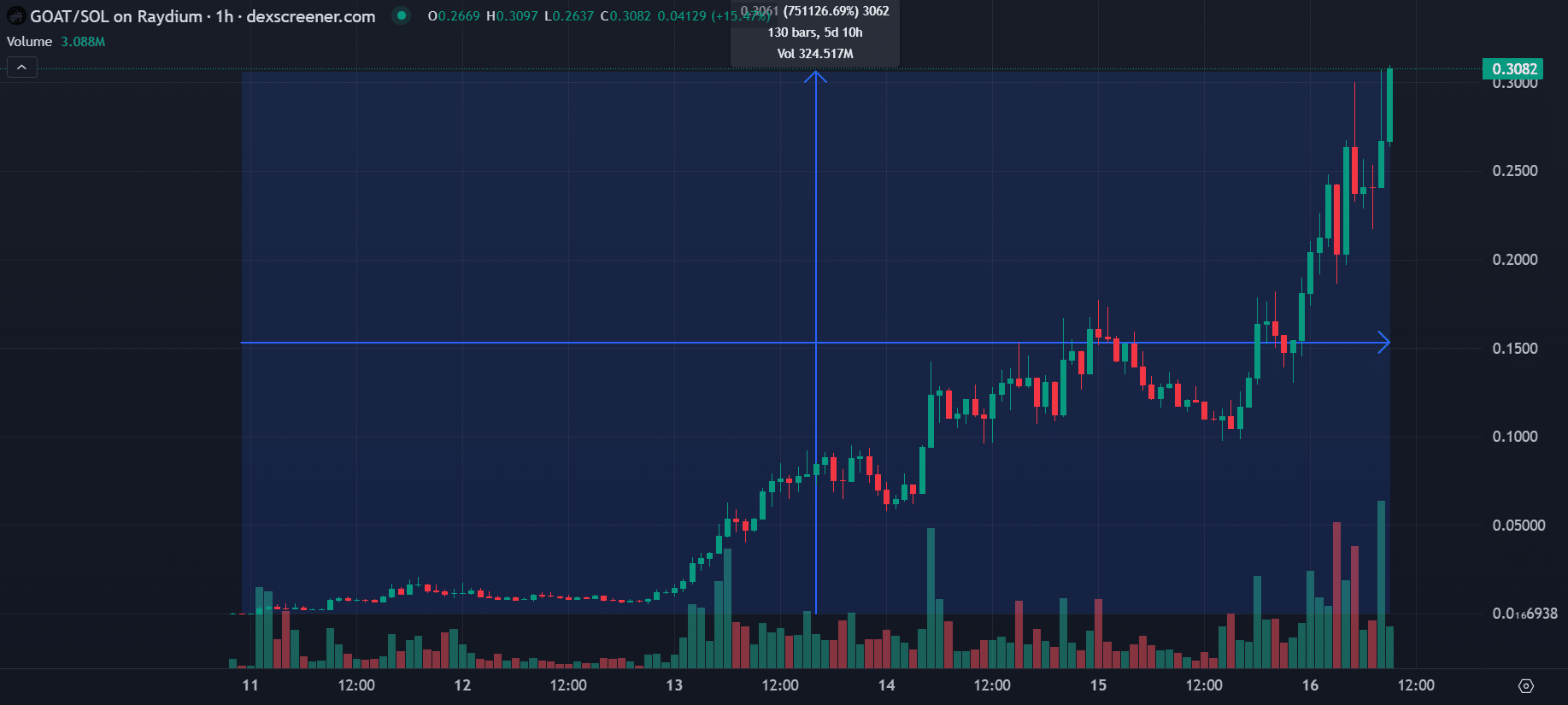Click date label 11 on time axis
Image resolution: width=1568 pixels, height=705 pixels.
250,685
